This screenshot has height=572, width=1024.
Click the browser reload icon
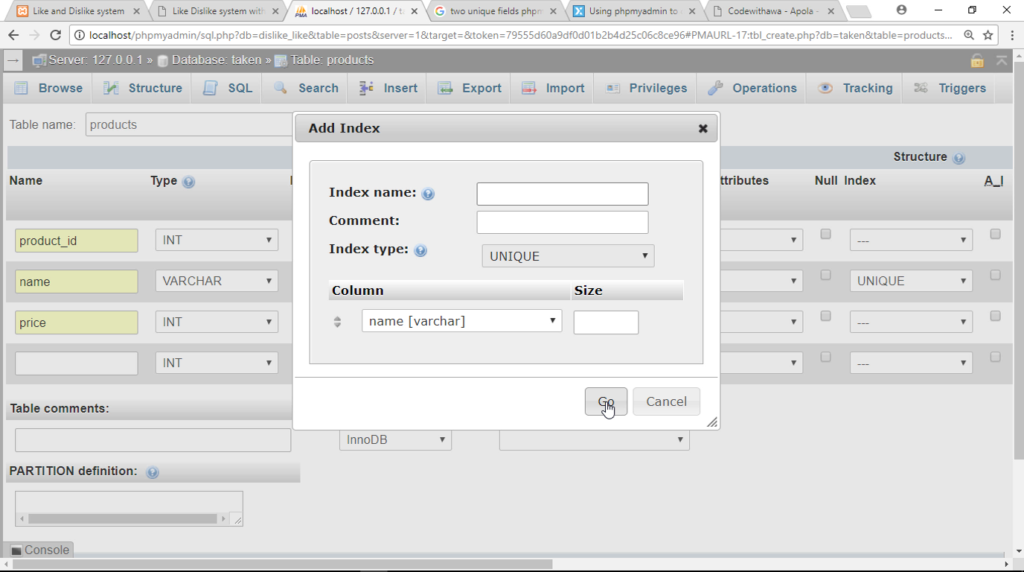[55, 35]
